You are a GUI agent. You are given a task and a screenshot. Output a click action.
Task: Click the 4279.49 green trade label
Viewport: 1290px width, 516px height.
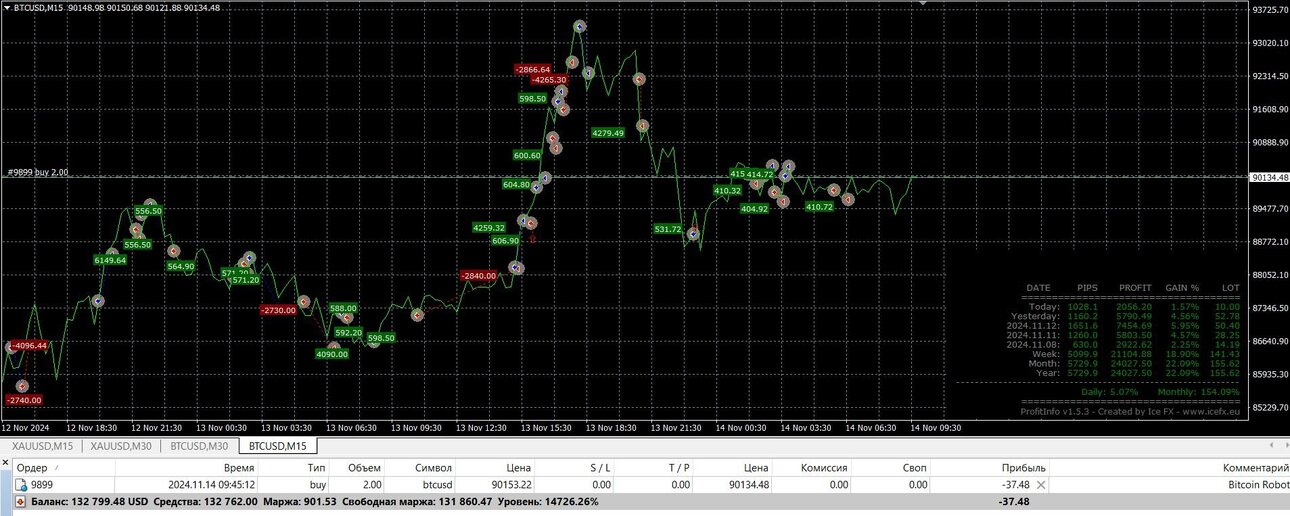pos(608,132)
